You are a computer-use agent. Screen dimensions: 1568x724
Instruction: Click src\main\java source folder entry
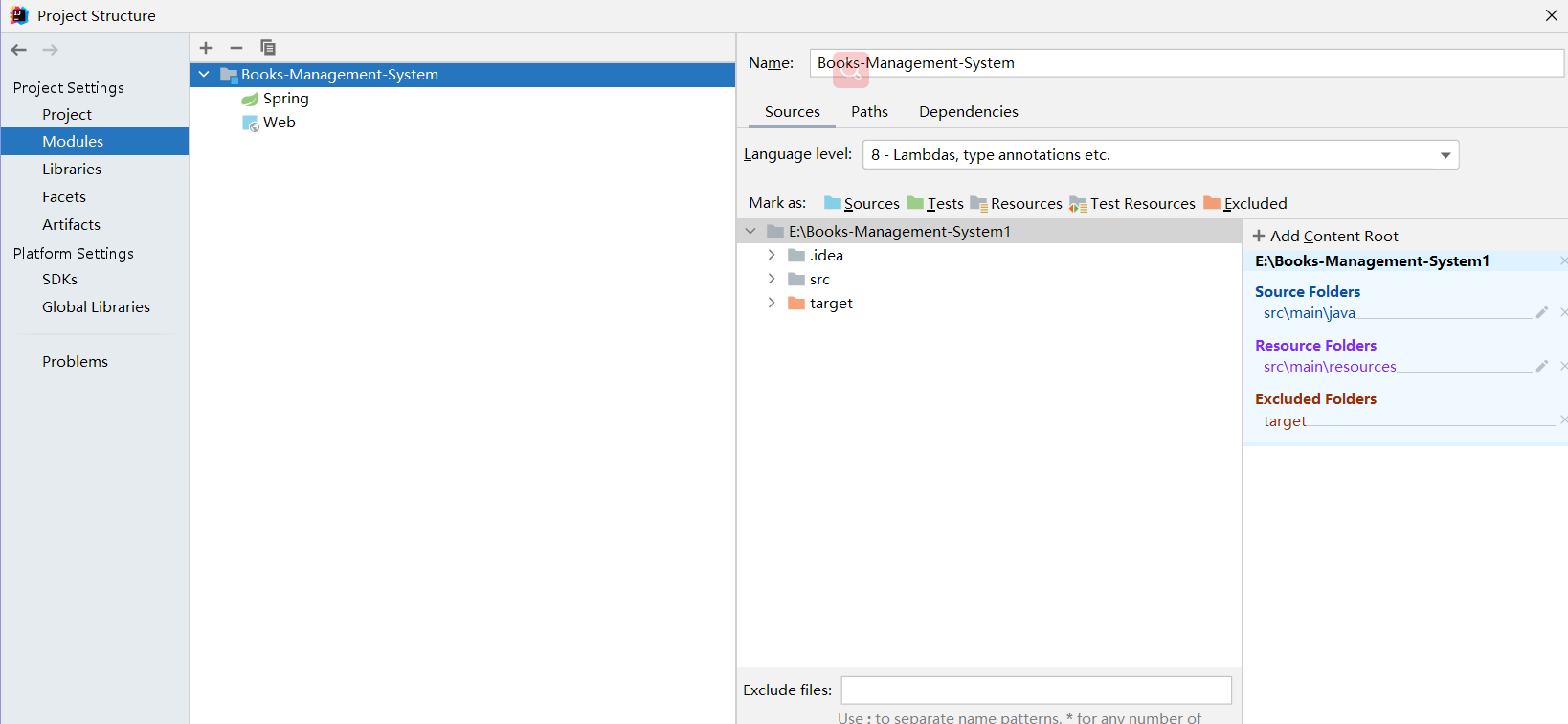point(1309,313)
